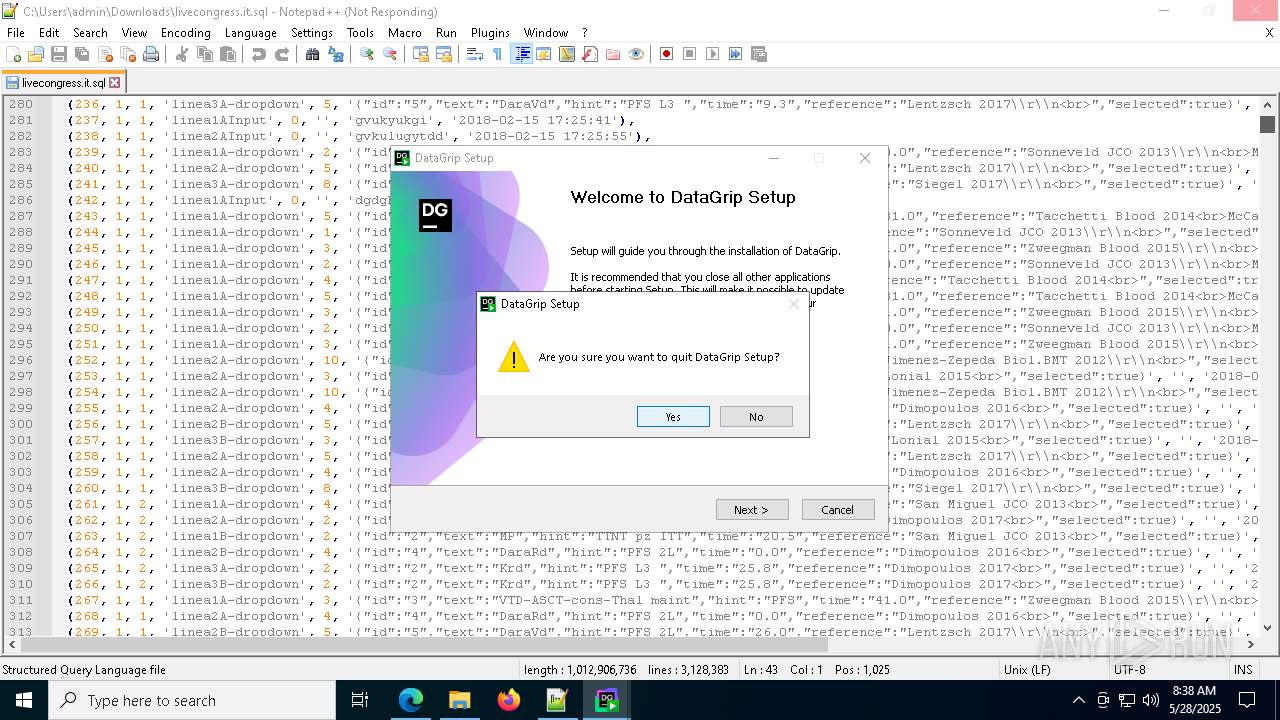The image size is (1280, 720).
Task: Click the Close document toolbar icon
Action: 105,54
